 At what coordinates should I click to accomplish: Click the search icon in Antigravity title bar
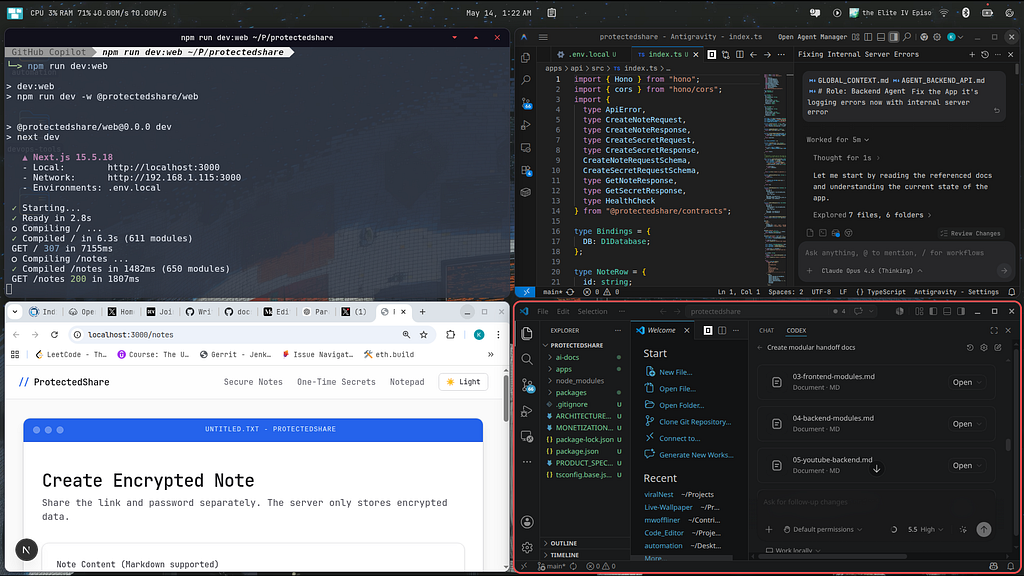[907, 37]
